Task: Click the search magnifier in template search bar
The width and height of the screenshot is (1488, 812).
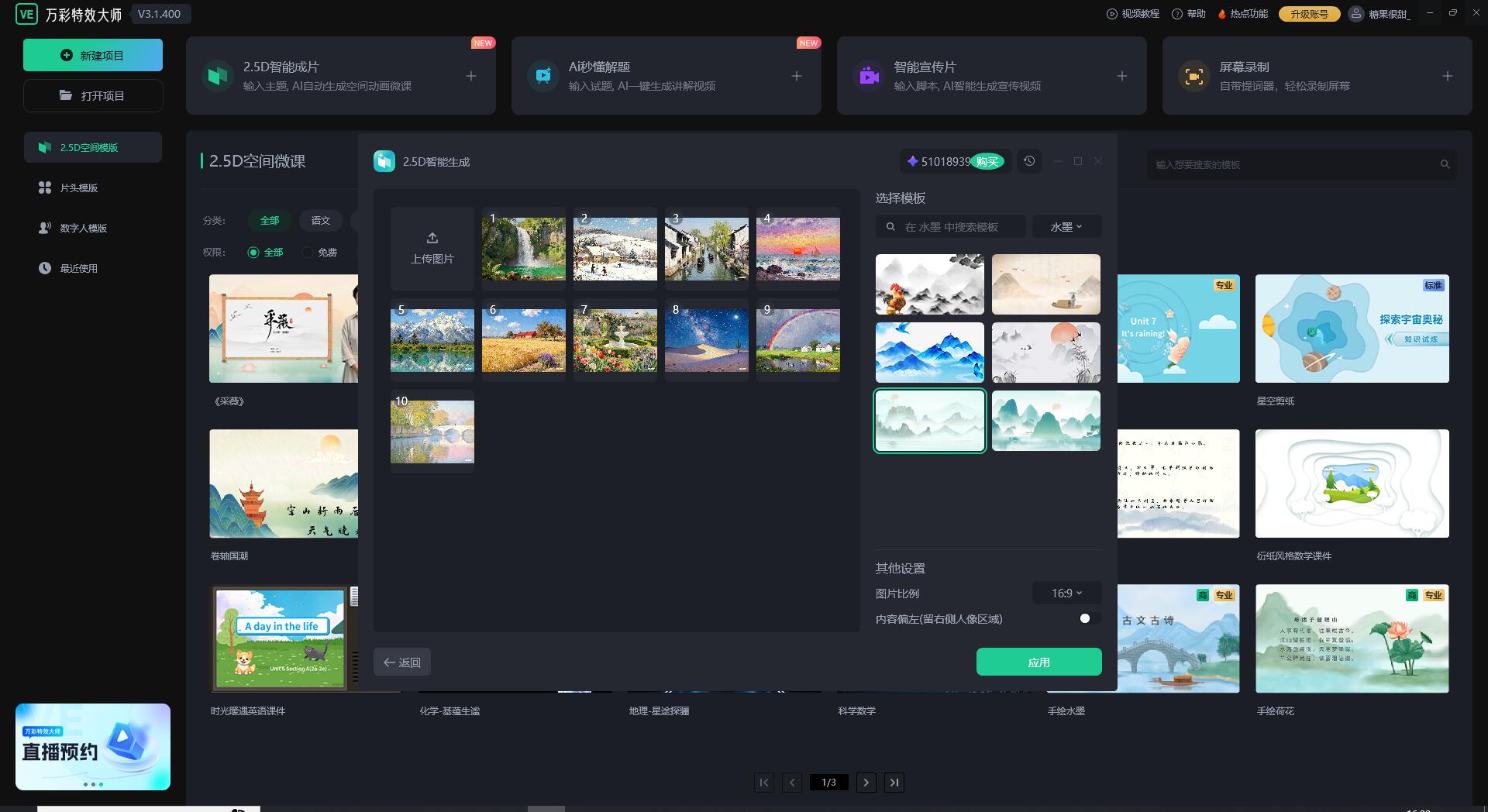Action: click(x=891, y=227)
